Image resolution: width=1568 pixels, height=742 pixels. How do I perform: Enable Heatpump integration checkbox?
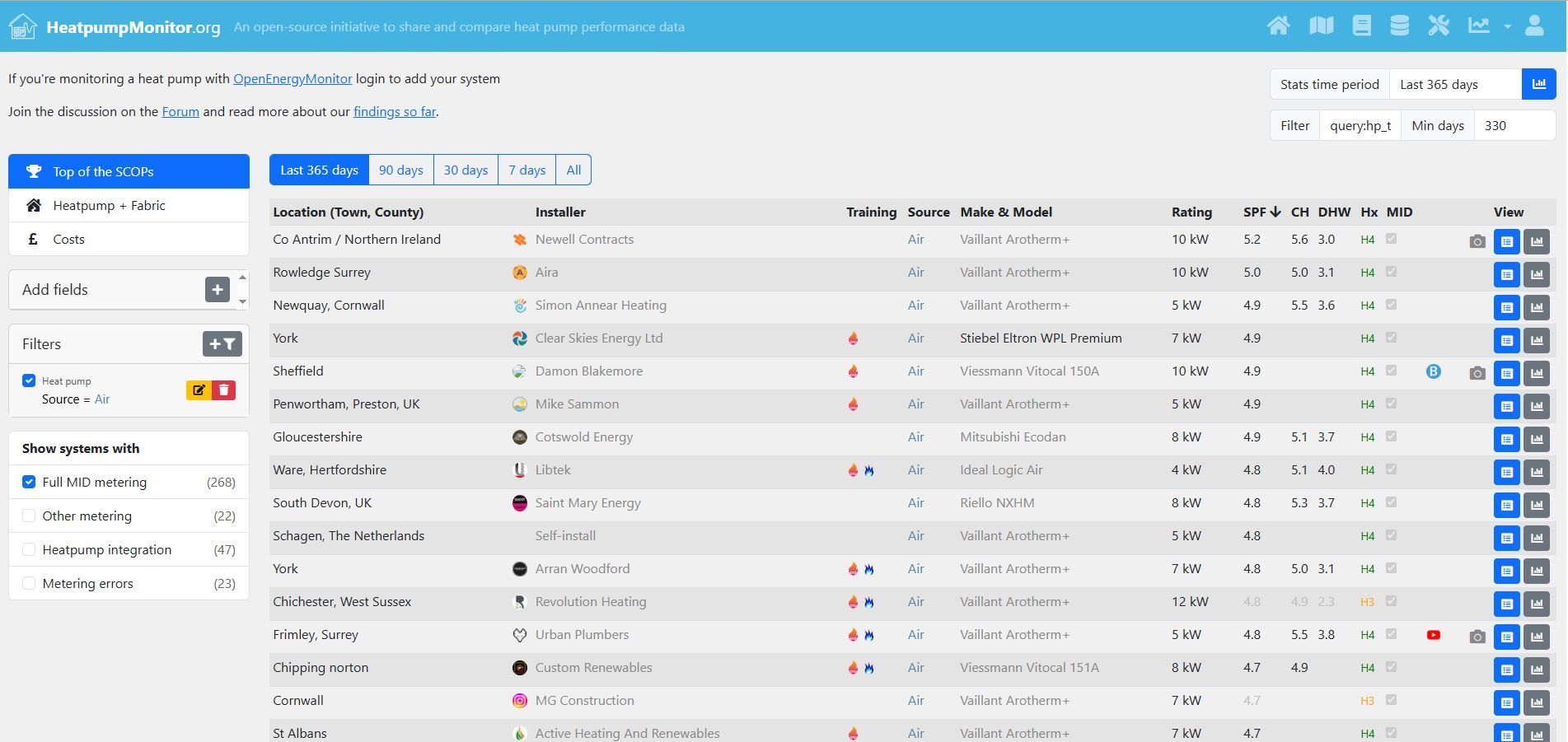click(29, 549)
